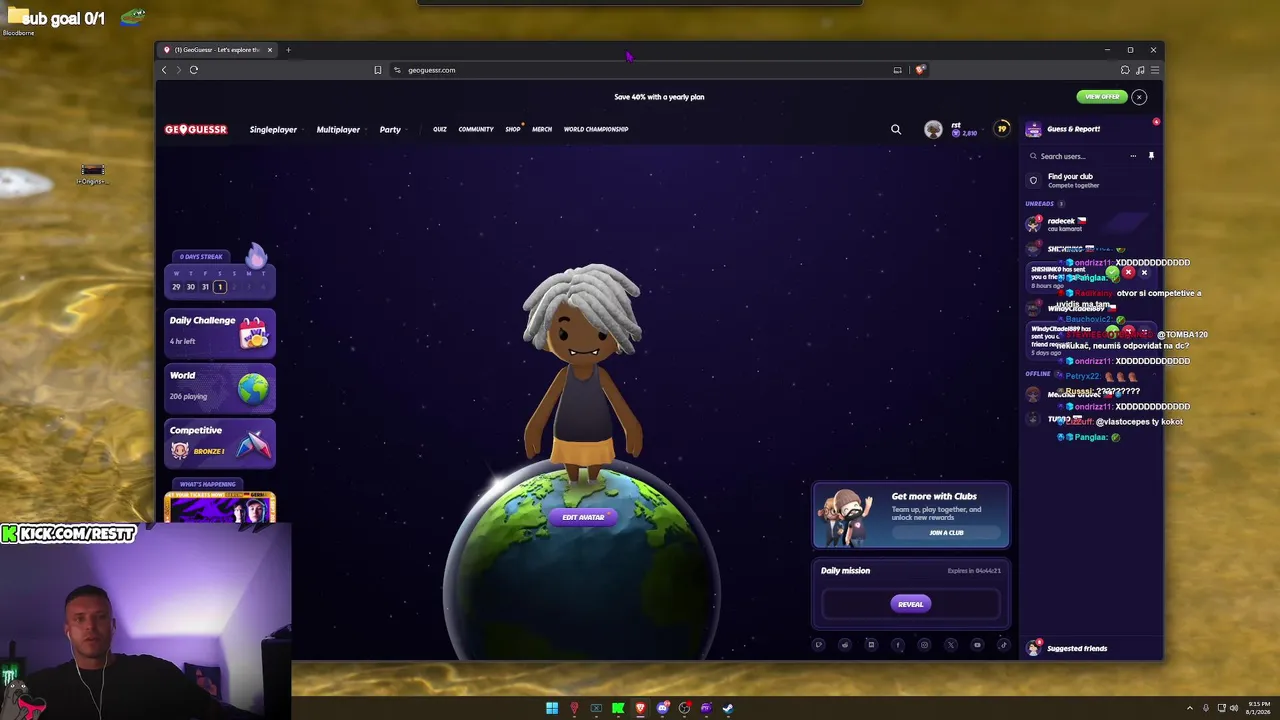Click the Brave Shields icon
The height and width of the screenshot is (720, 1280).
[x=920, y=70]
